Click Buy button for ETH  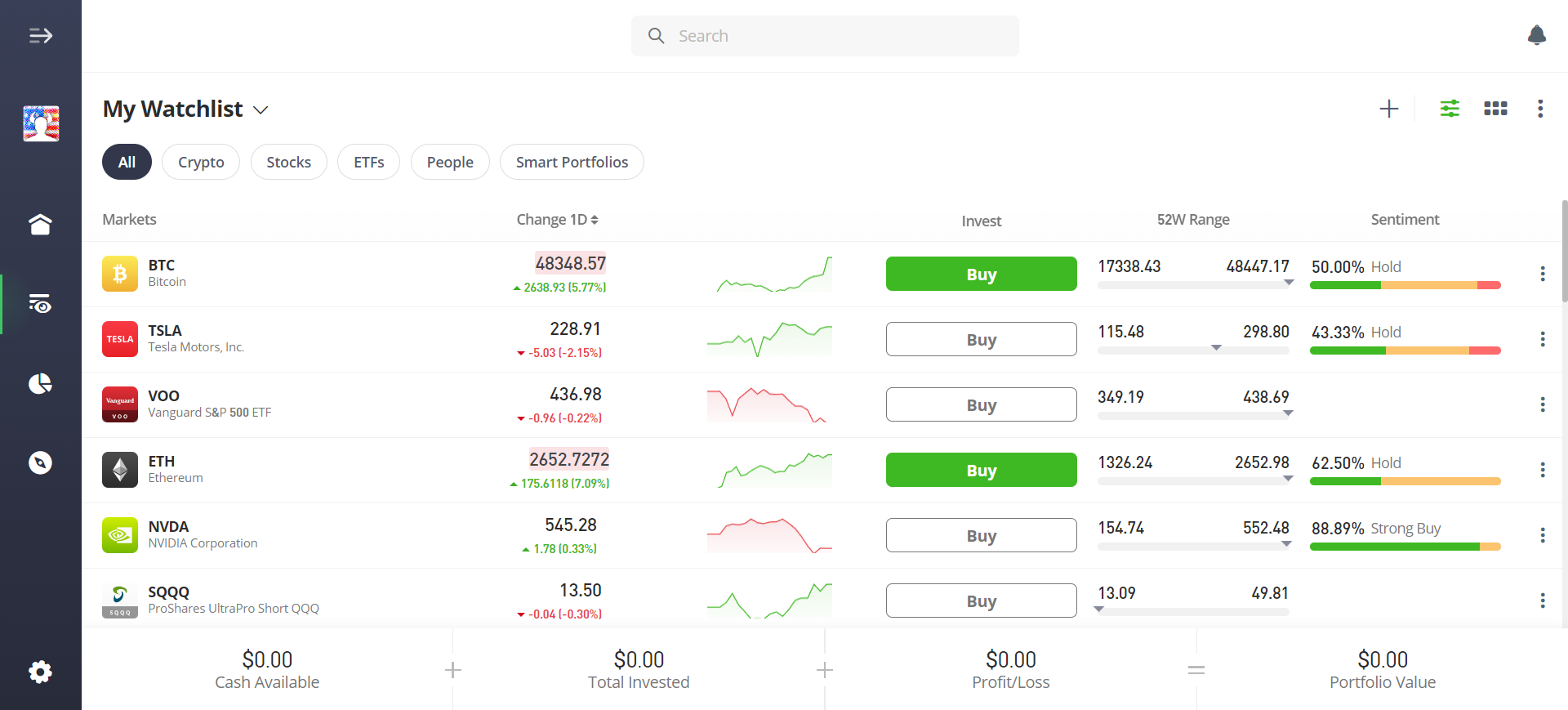pyautogui.click(x=981, y=470)
